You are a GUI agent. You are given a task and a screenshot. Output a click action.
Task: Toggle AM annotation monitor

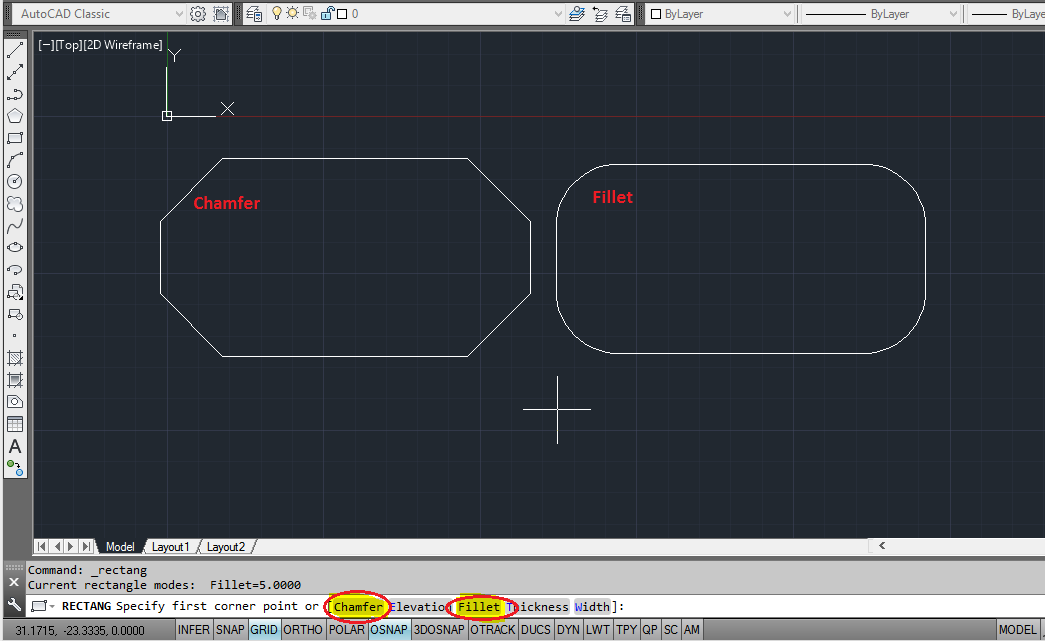[x=692, y=630]
